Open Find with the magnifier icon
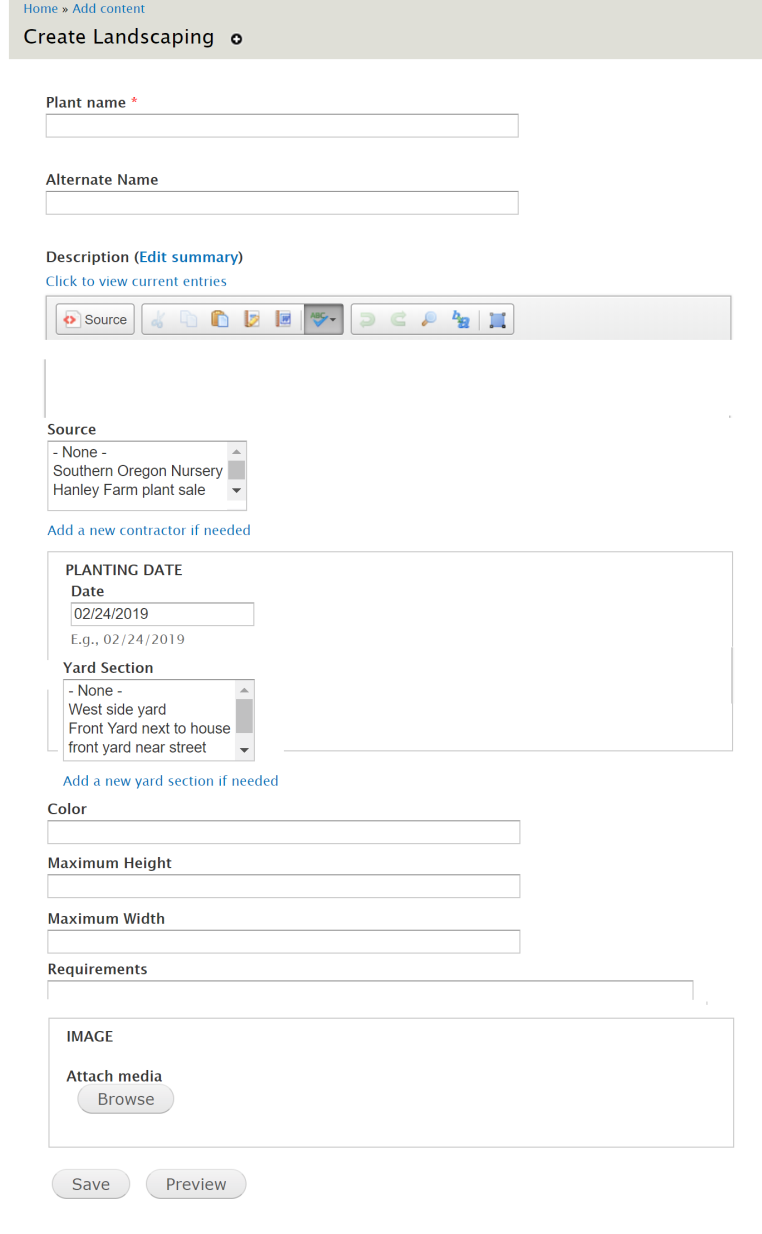 (x=428, y=319)
